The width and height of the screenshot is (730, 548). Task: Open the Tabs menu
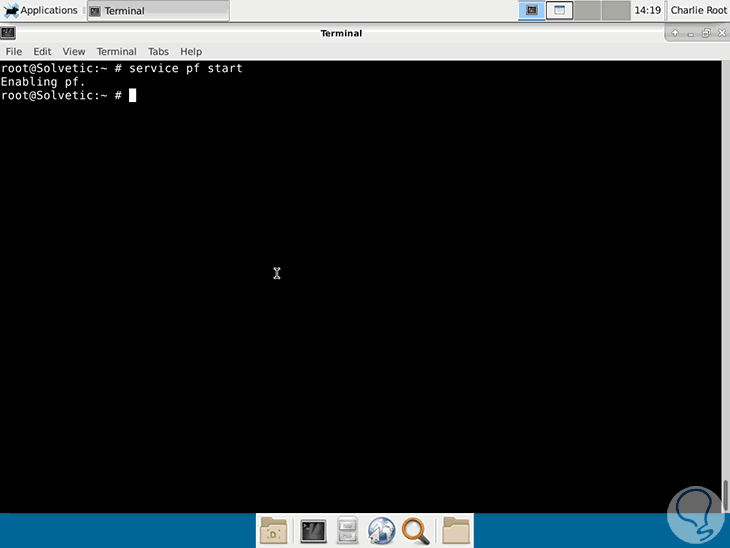click(x=158, y=51)
